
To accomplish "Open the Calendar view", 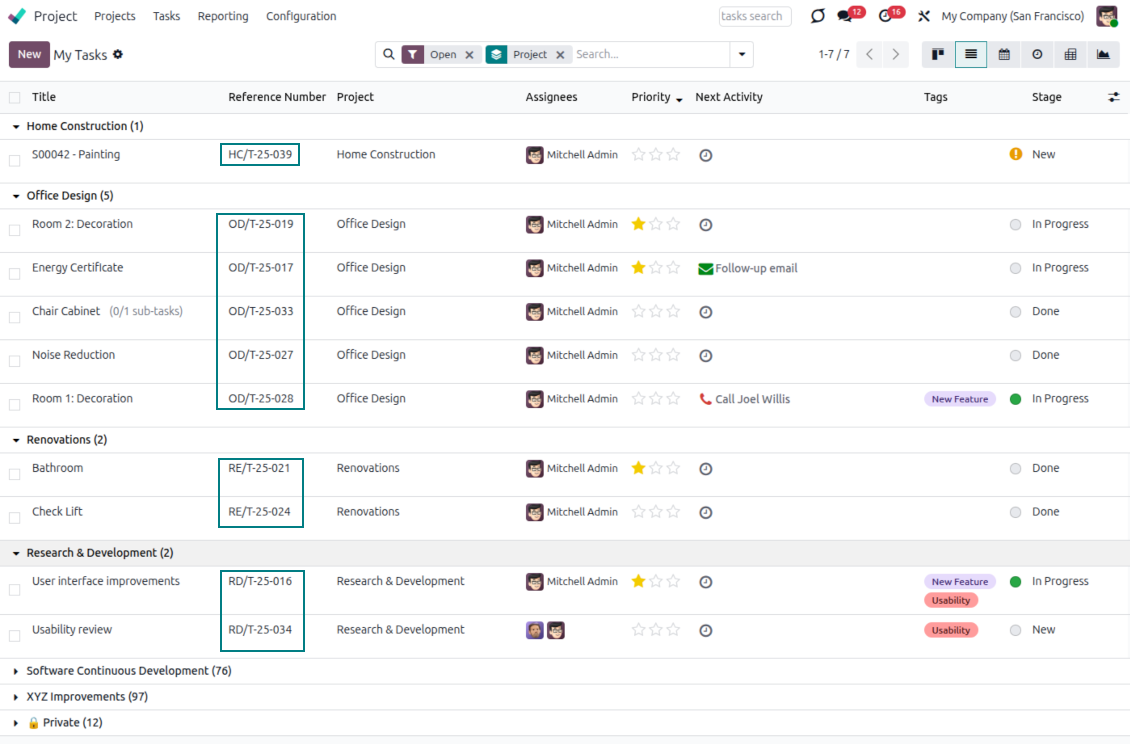I will [x=1004, y=54].
